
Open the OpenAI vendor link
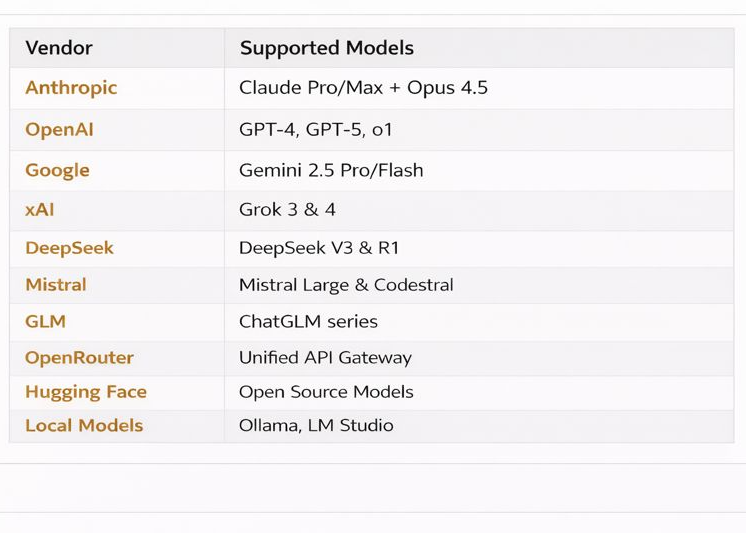(x=59, y=130)
